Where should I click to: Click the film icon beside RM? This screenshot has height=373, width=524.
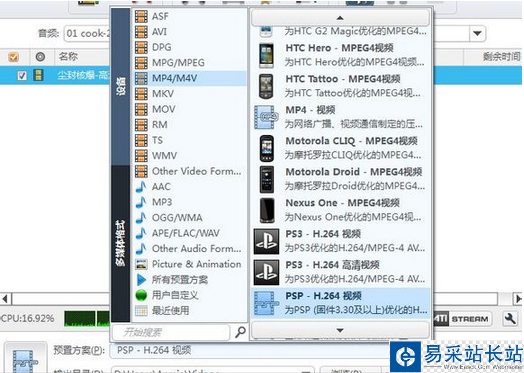[141, 125]
